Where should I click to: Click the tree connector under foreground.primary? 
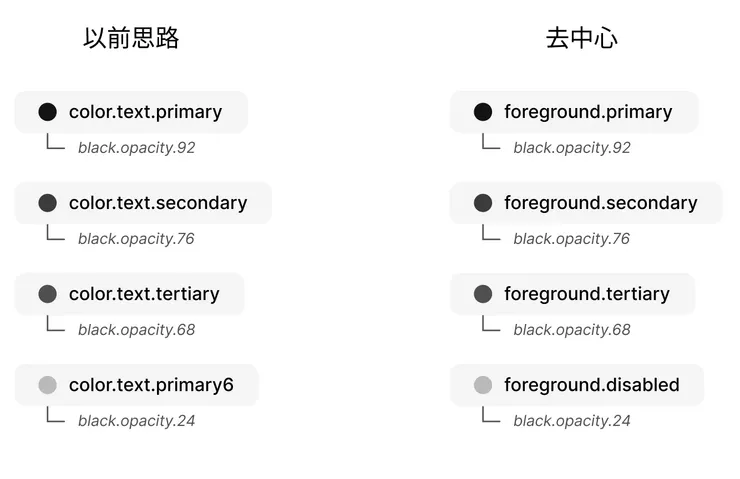[x=489, y=143]
